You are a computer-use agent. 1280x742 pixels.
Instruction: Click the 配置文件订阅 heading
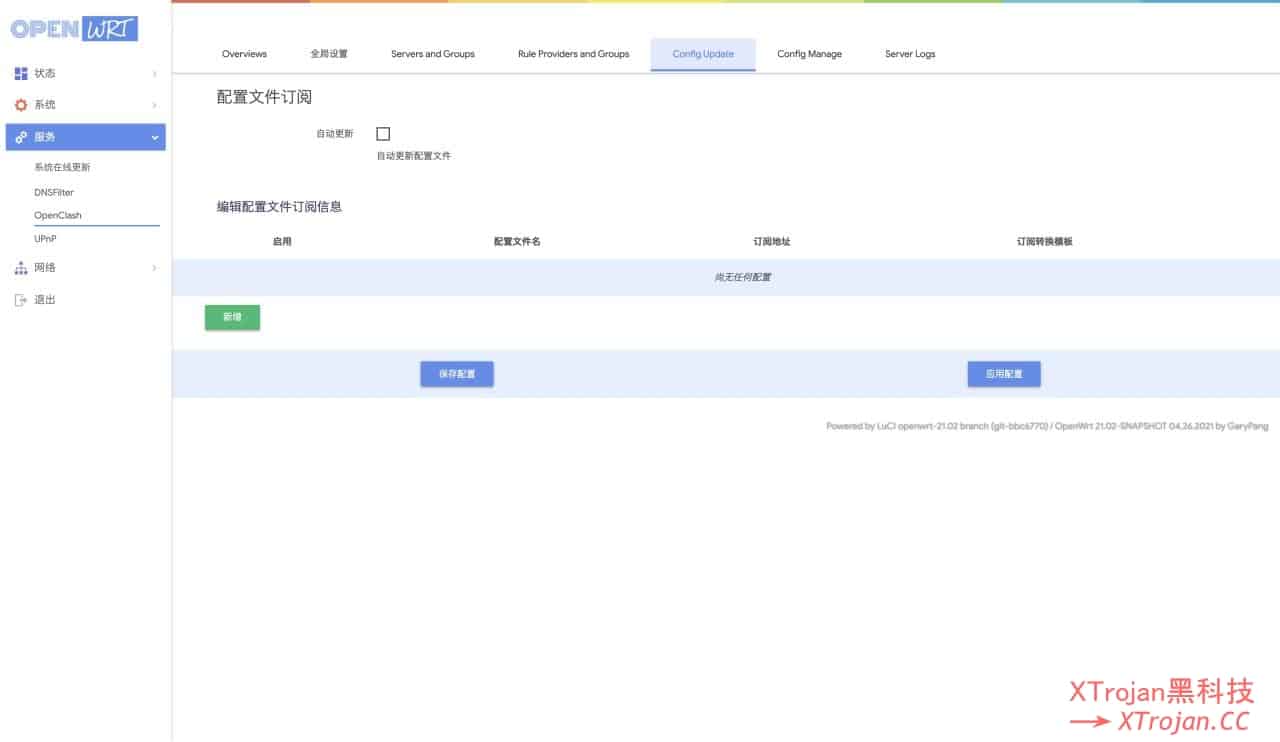pos(265,97)
